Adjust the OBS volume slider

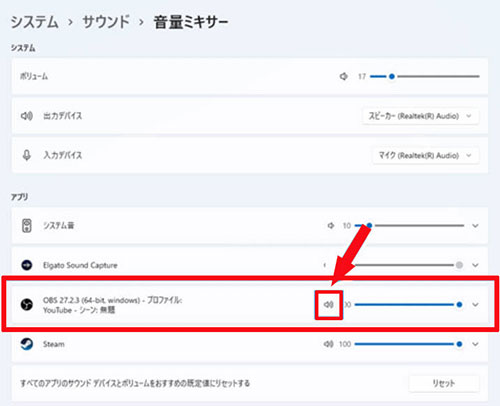(409, 305)
